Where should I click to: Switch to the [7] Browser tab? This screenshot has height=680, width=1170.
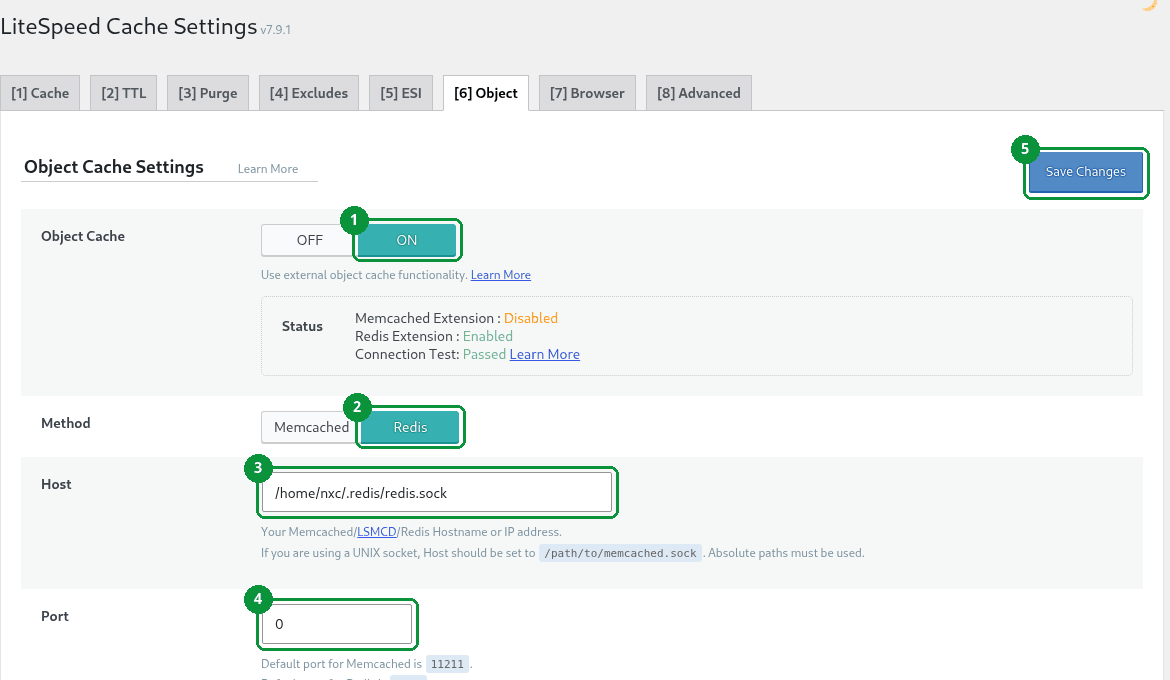pyautogui.click(x=587, y=93)
